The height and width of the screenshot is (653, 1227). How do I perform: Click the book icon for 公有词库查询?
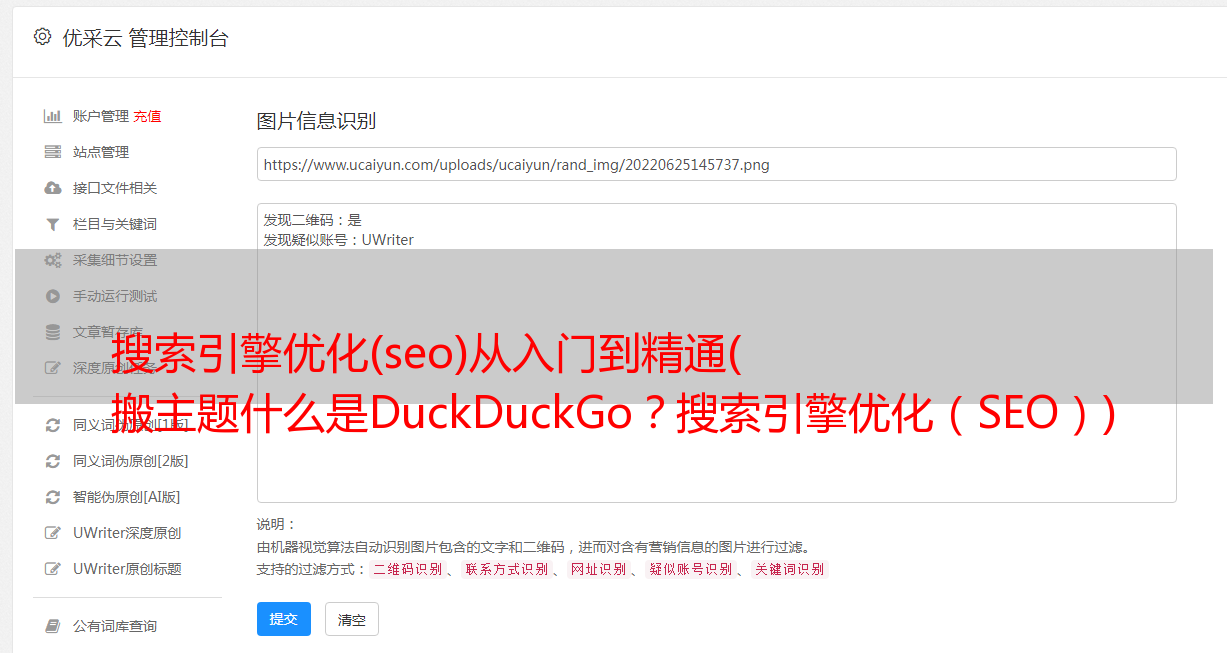53,626
